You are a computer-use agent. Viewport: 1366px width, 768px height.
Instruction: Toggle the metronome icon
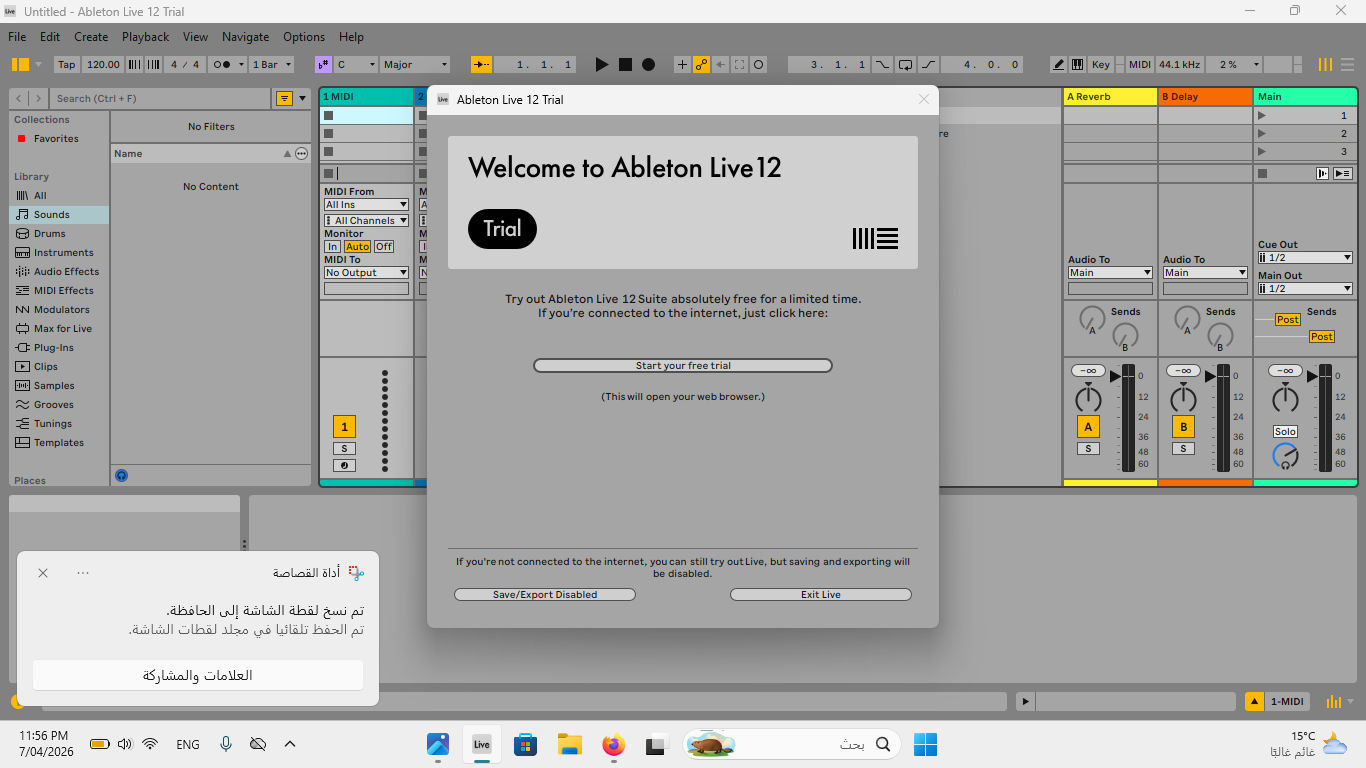coord(224,65)
